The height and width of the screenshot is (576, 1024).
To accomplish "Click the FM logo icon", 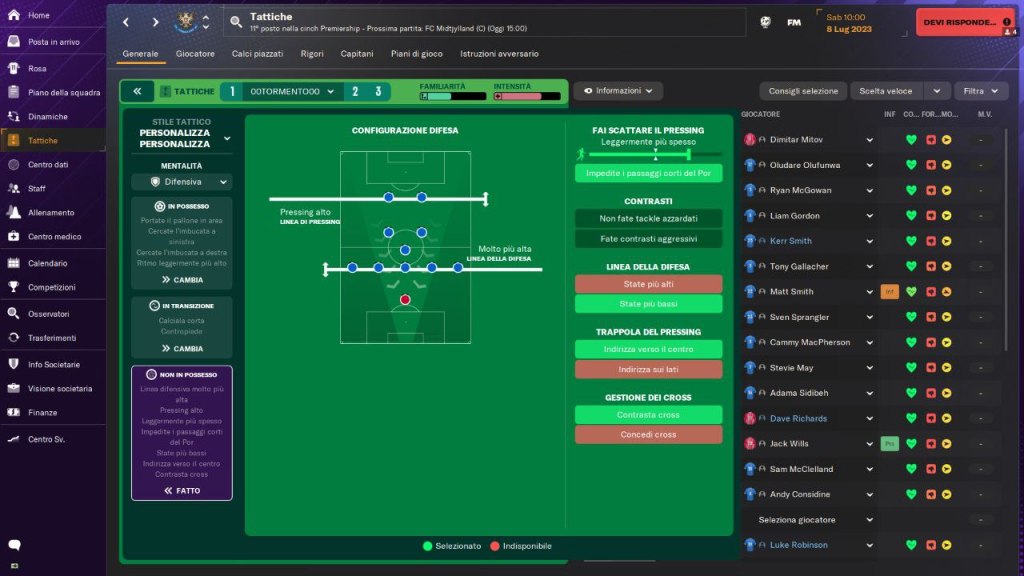I will 794,22.
